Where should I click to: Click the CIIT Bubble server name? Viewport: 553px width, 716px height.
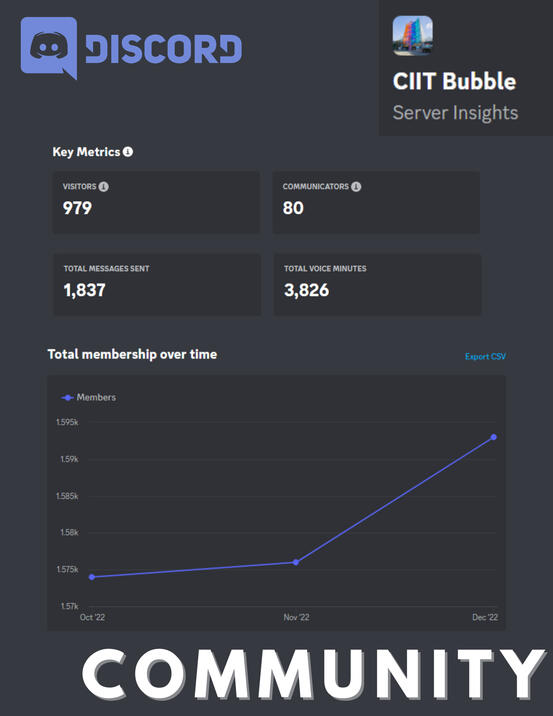pyautogui.click(x=454, y=81)
